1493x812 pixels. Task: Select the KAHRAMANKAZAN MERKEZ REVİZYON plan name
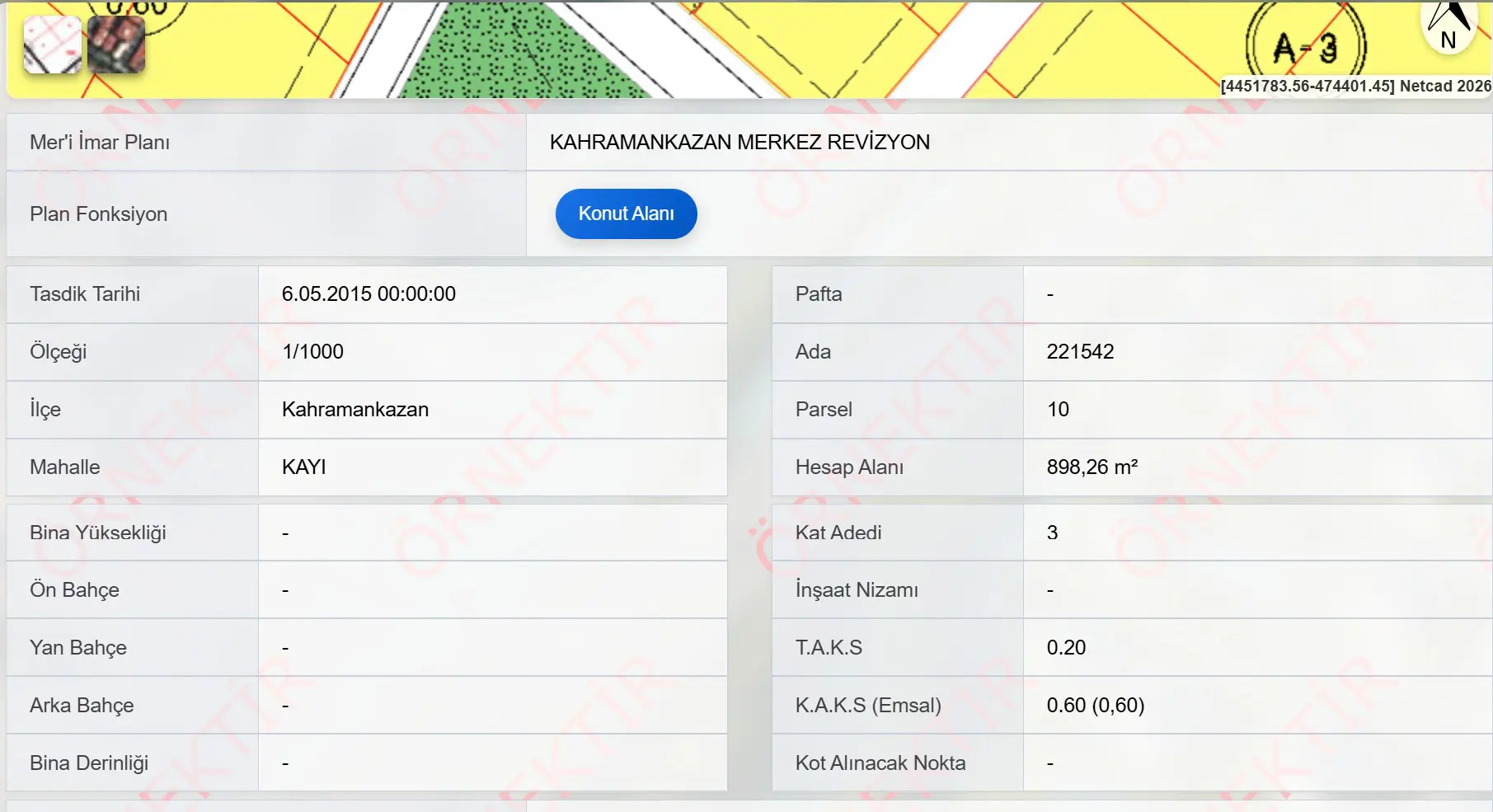[739, 143]
